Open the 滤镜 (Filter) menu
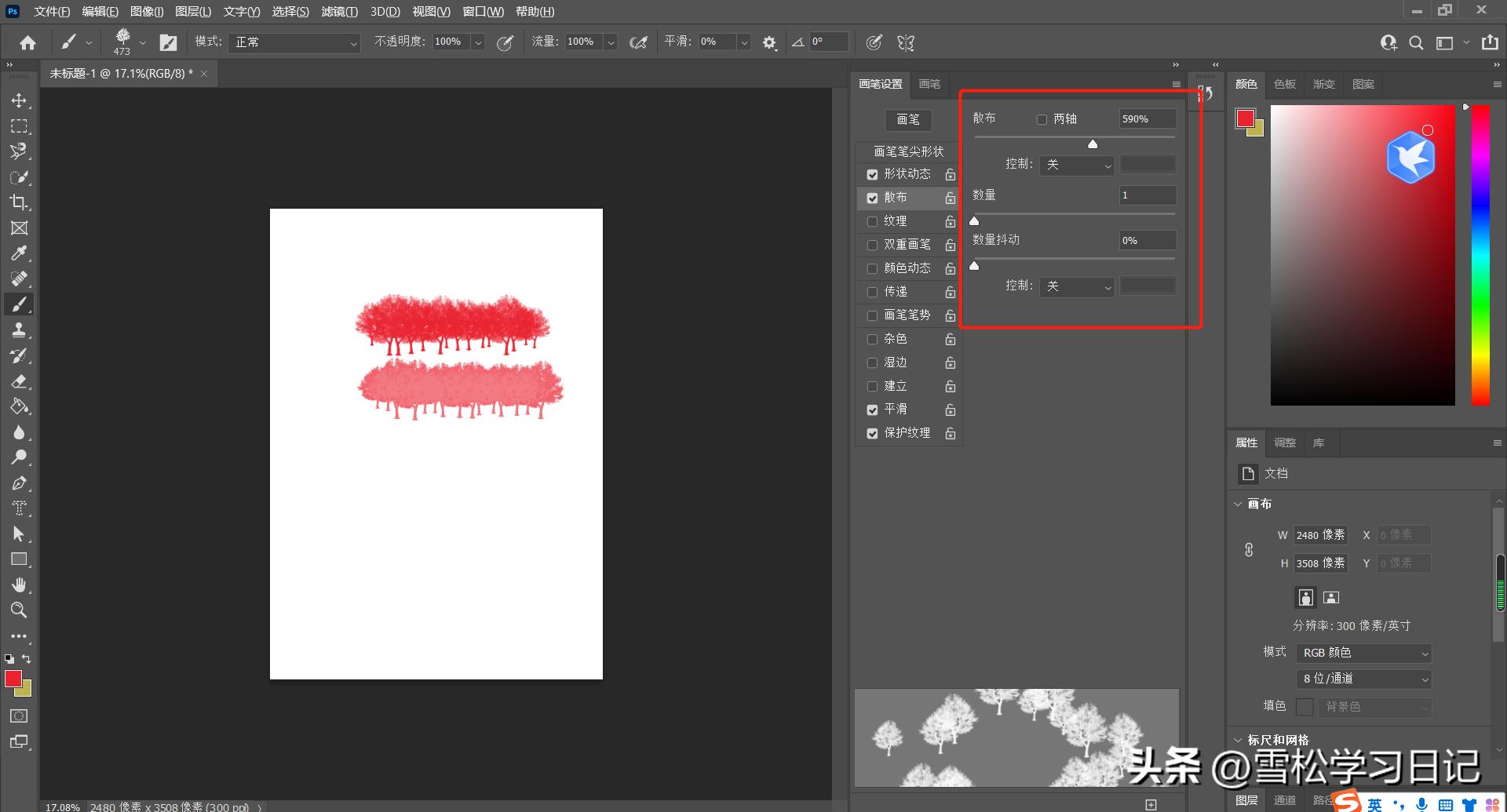The image size is (1507, 812). 339,12
